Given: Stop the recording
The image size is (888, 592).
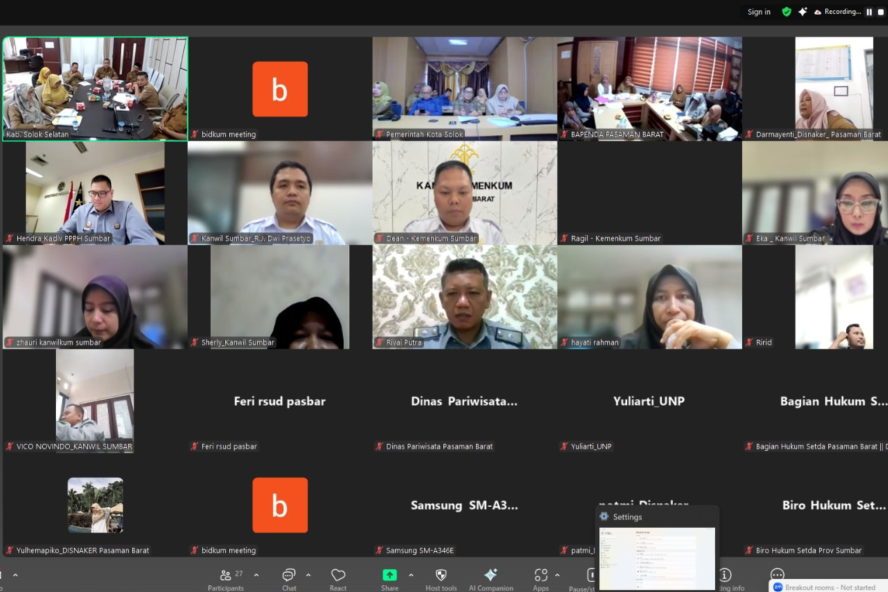Looking at the screenshot, I should pos(880,12).
